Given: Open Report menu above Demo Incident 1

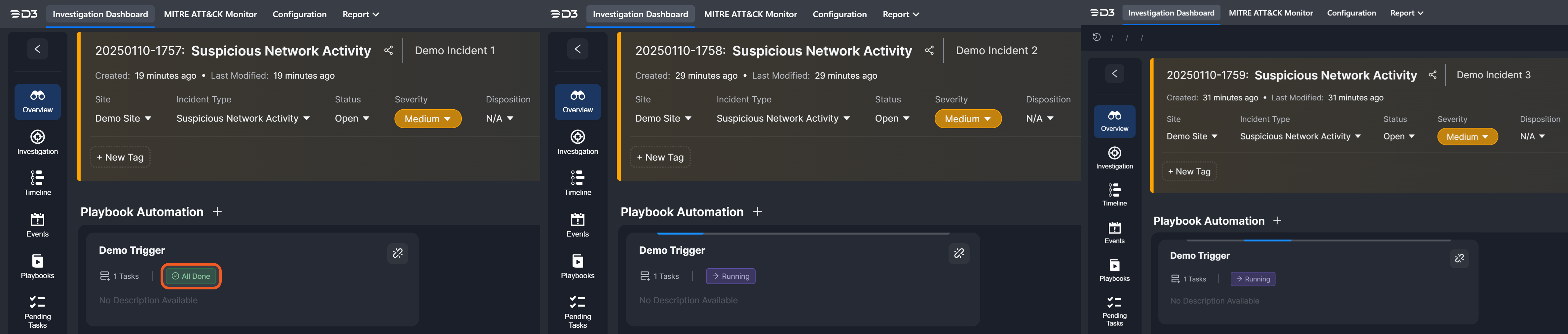Looking at the screenshot, I should click(x=360, y=14).
